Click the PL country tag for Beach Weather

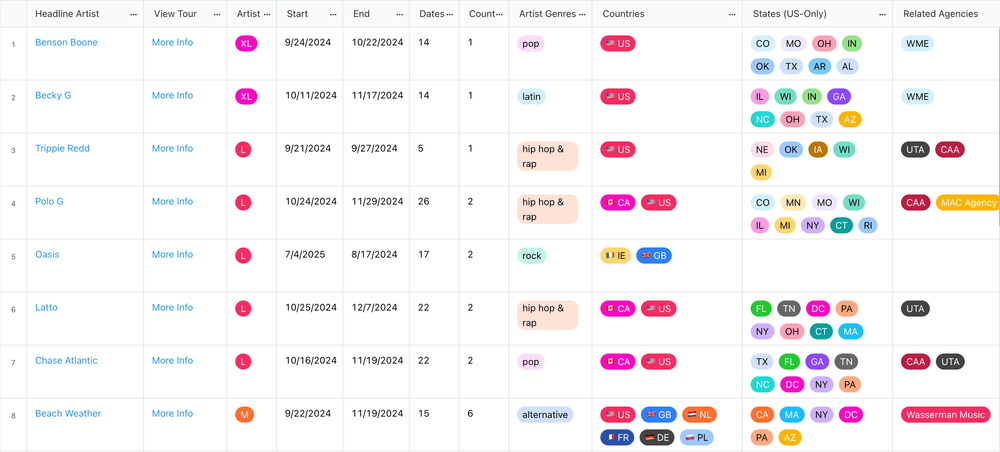point(696,437)
